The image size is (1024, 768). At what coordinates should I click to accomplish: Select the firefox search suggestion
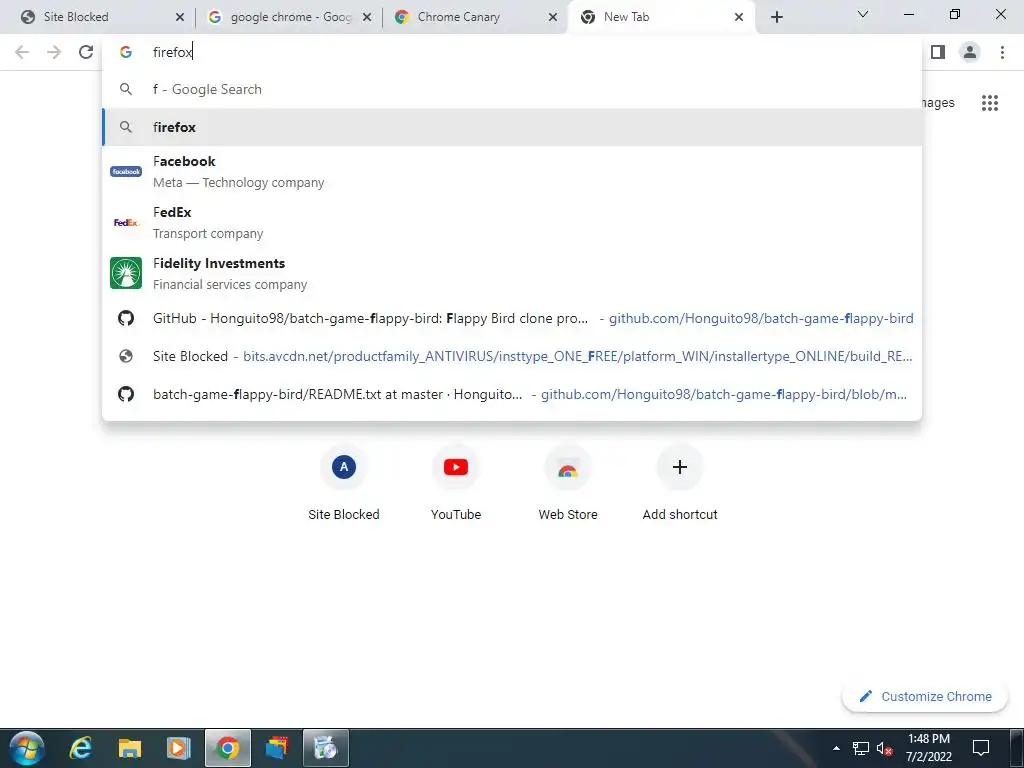(x=512, y=127)
